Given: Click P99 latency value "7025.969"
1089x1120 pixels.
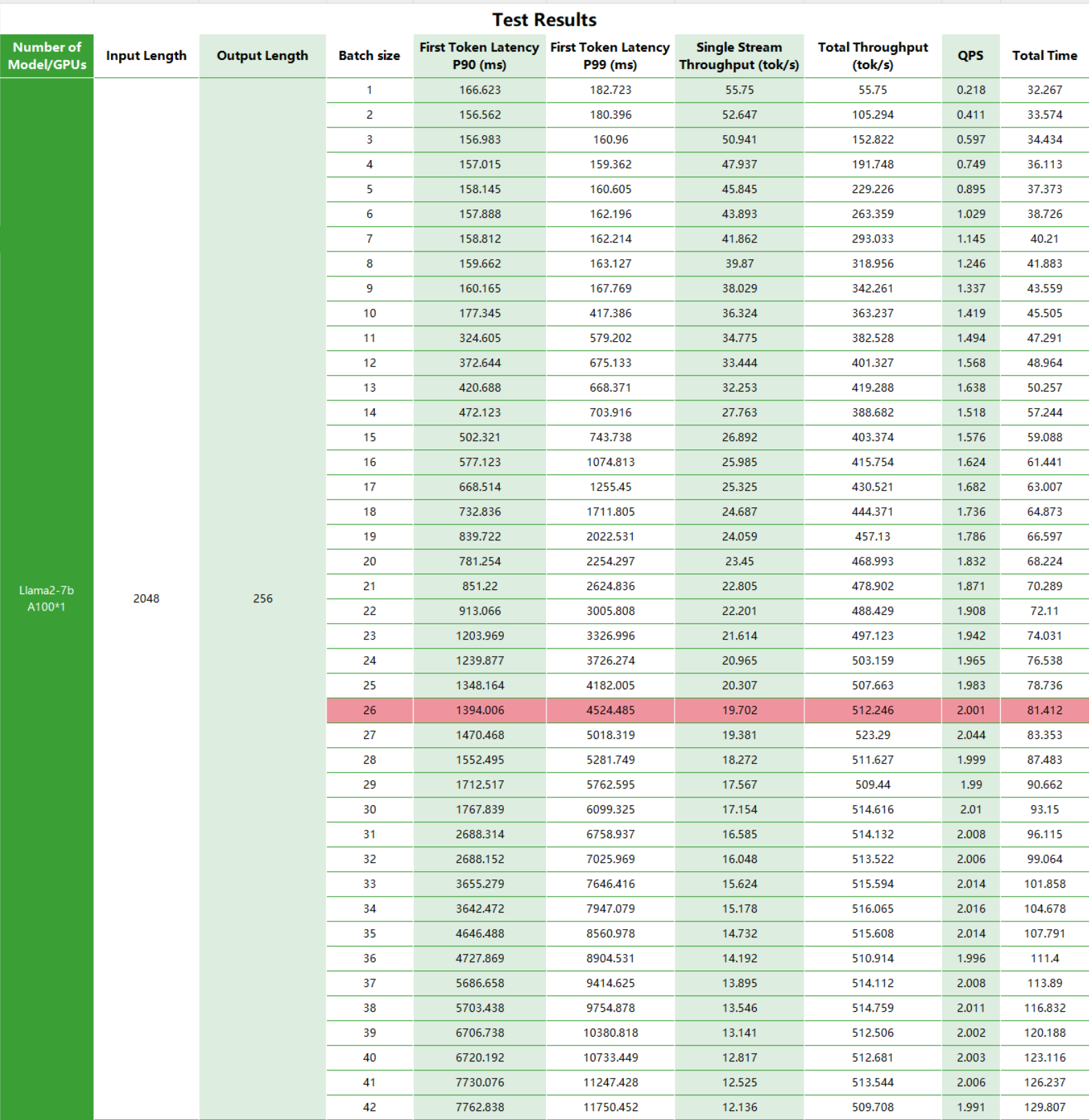Looking at the screenshot, I should [610, 859].
